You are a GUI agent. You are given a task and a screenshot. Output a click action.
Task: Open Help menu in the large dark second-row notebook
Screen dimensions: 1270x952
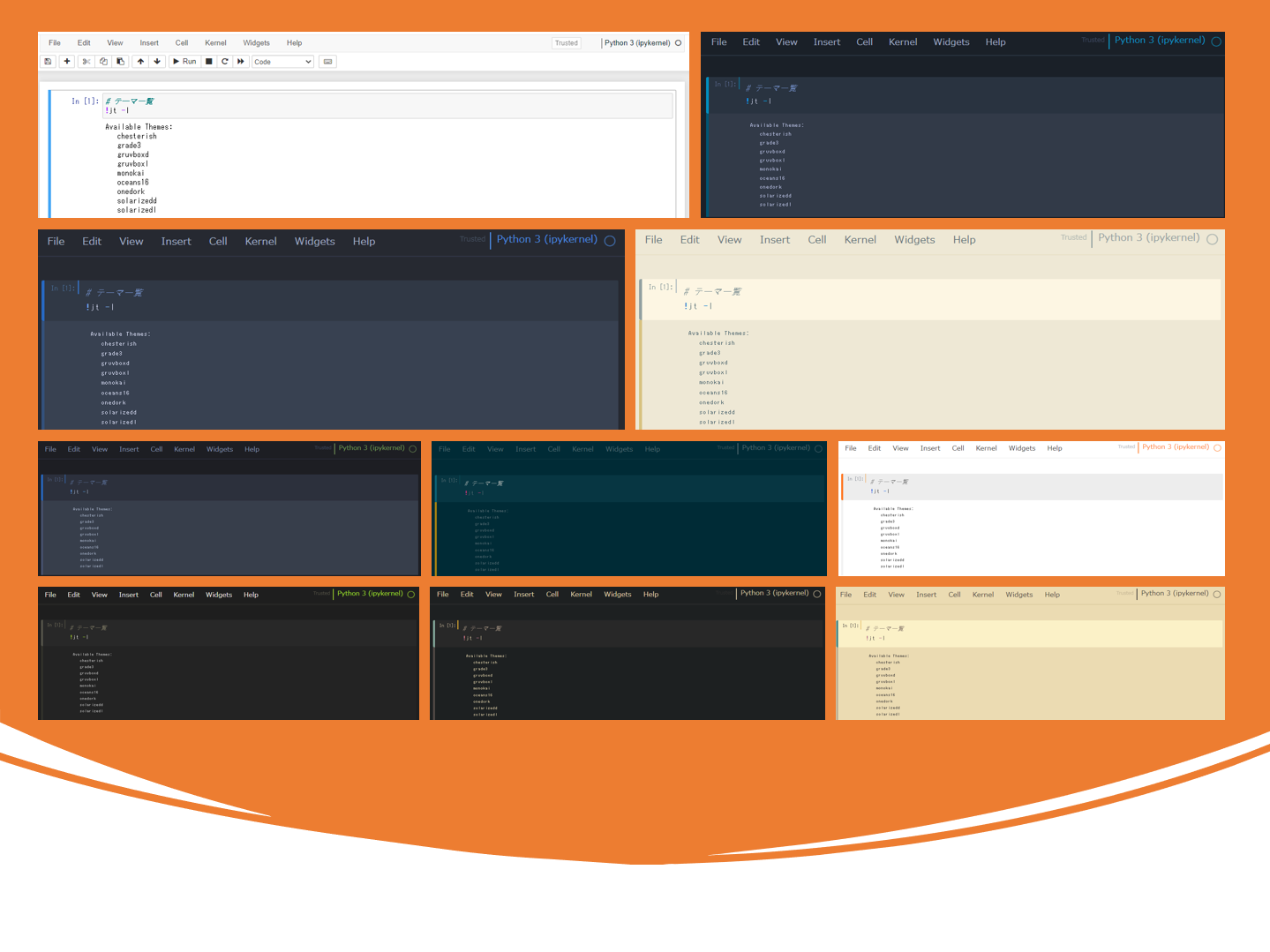tap(364, 242)
